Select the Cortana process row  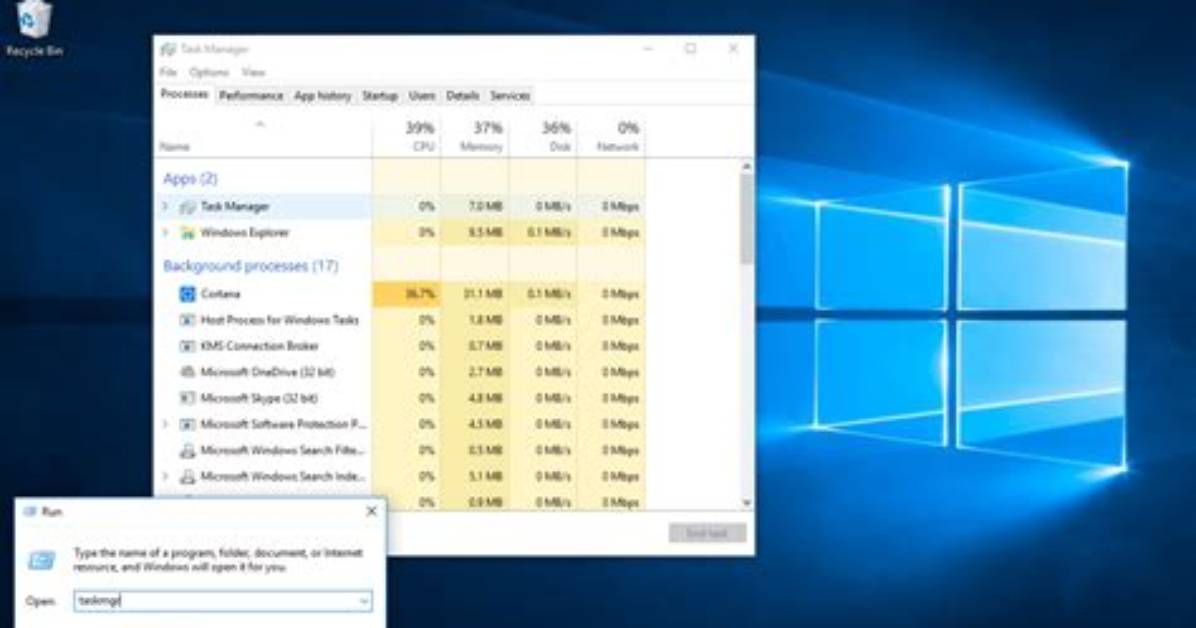point(400,294)
